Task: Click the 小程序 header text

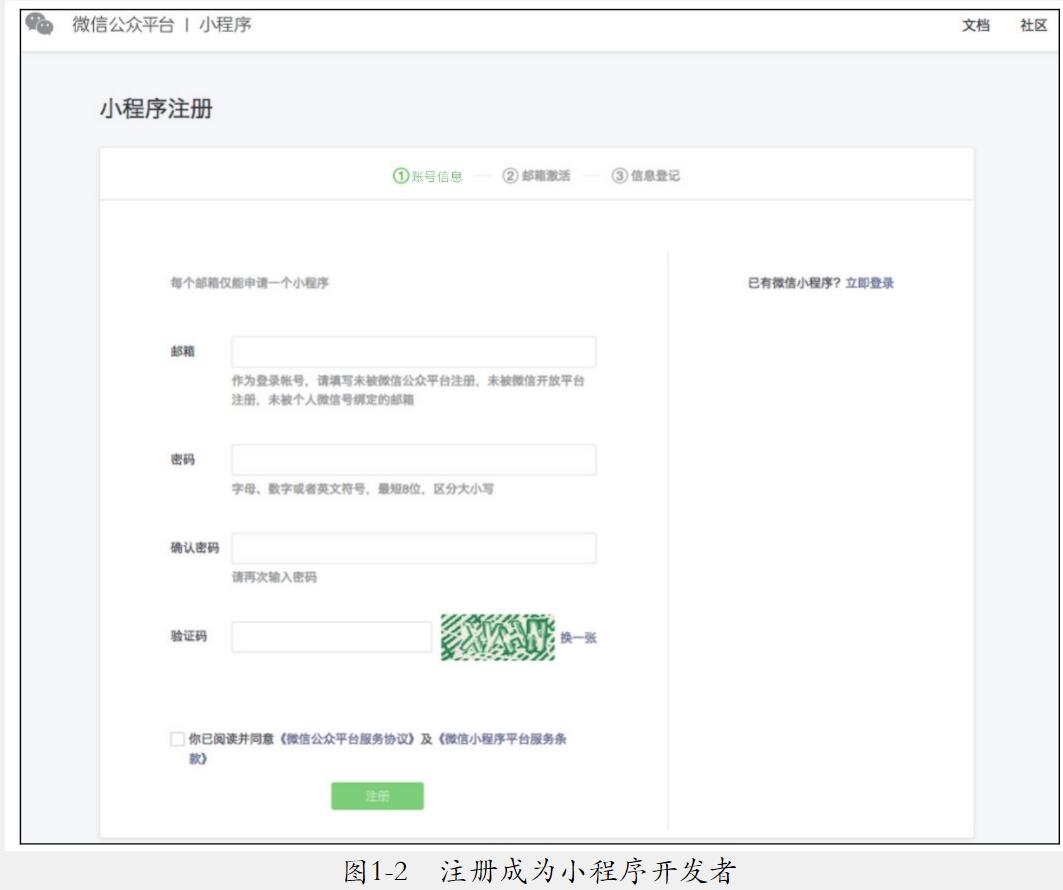Action: click(224, 24)
